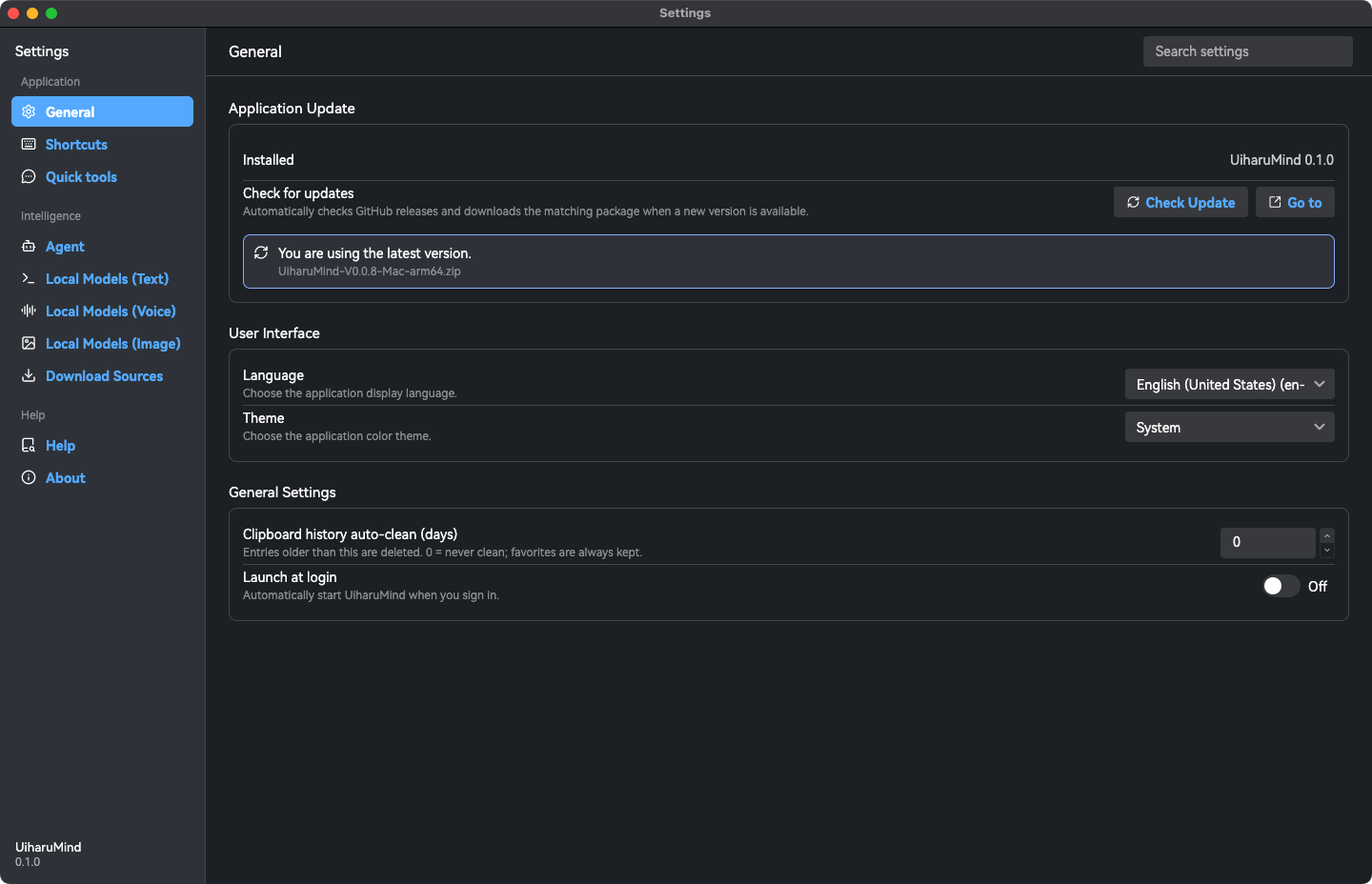Click the 'UiharuMind 0.1.0' installed version text
Screen dimensions: 1372x884
[x=1281, y=160]
